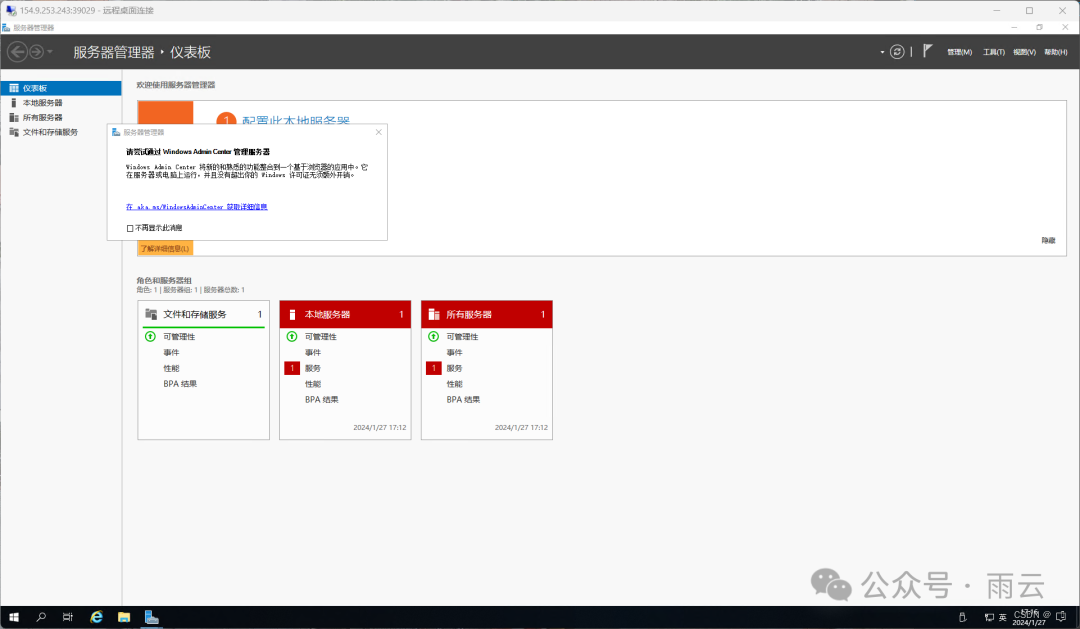Select 文件和存储服务 in the left sidebar
This screenshot has height=629, width=1080.
(50, 132)
